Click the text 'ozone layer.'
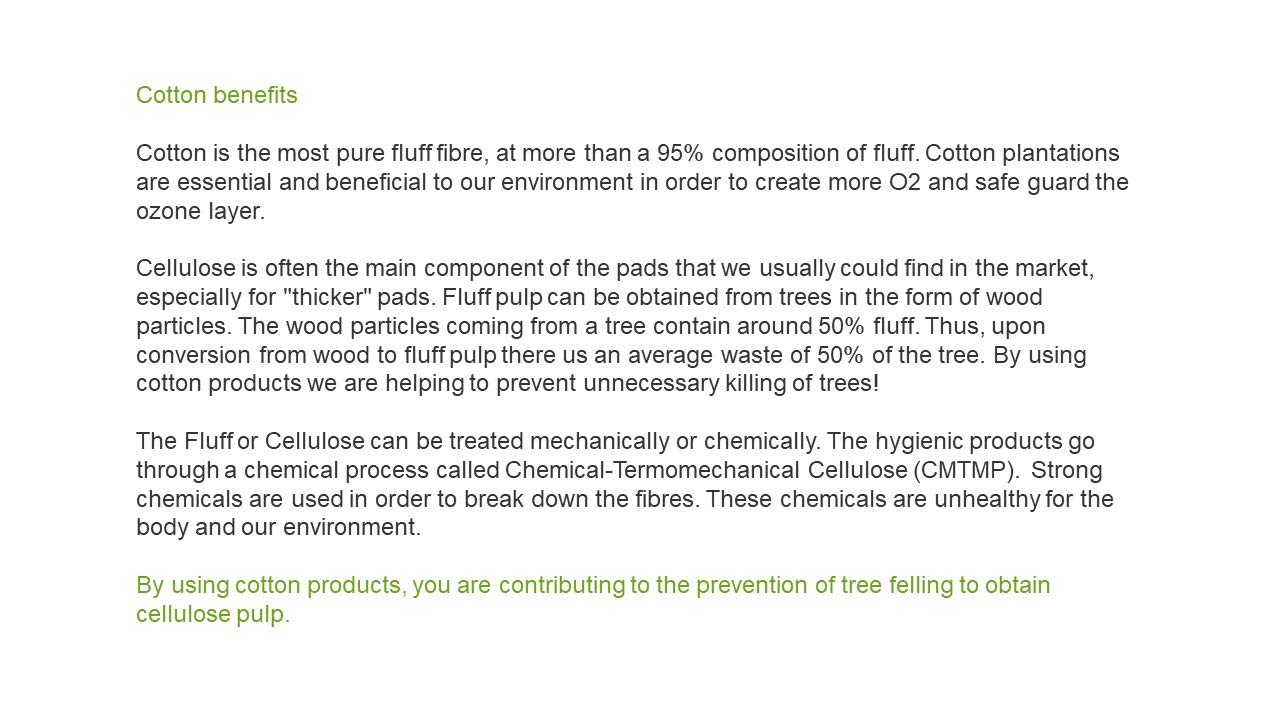The image size is (1280, 720). click(x=200, y=211)
